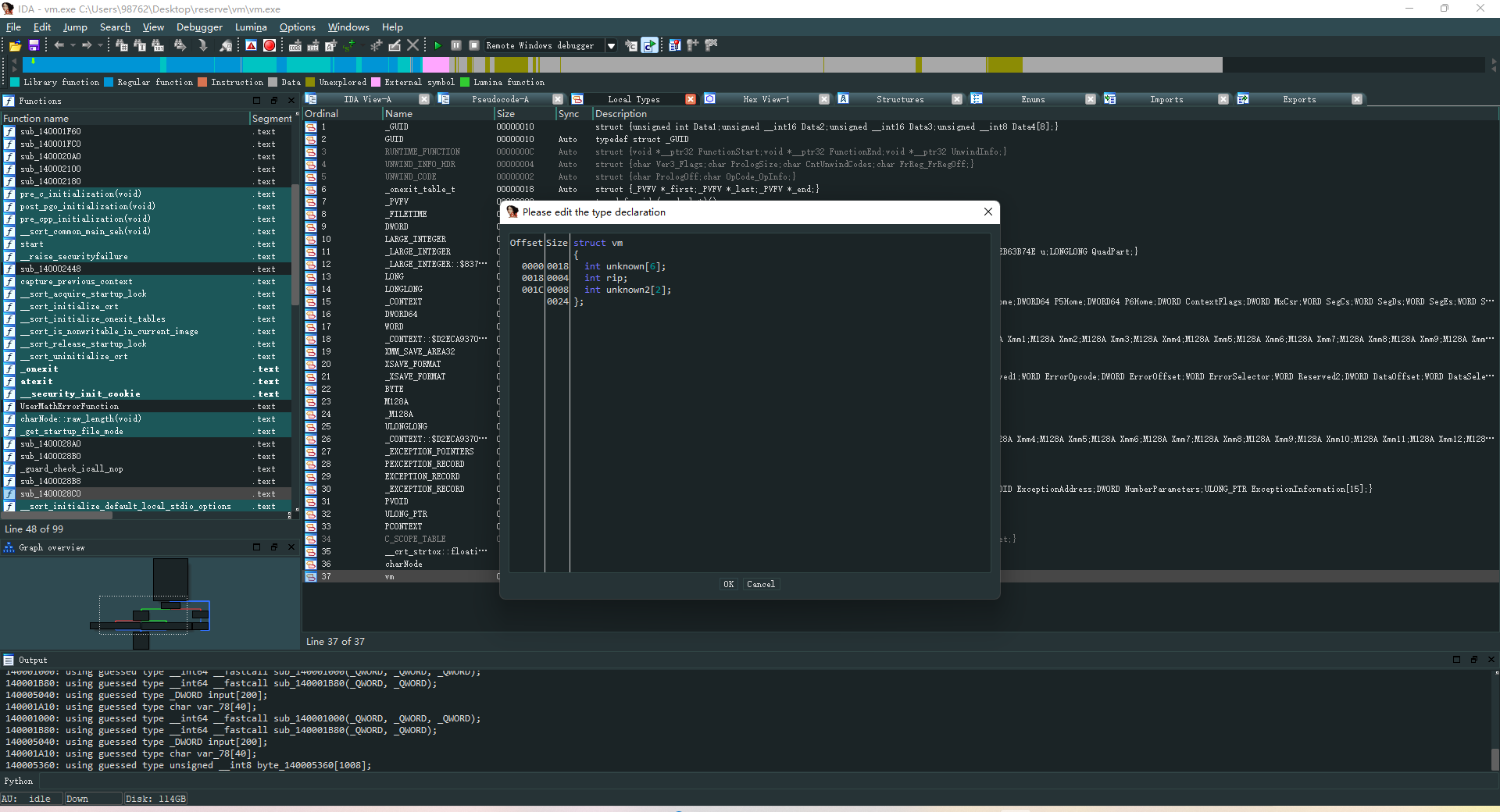Image resolution: width=1500 pixels, height=812 pixels.
Task: Open the Debugger menu
Action: tap(199, 27)
